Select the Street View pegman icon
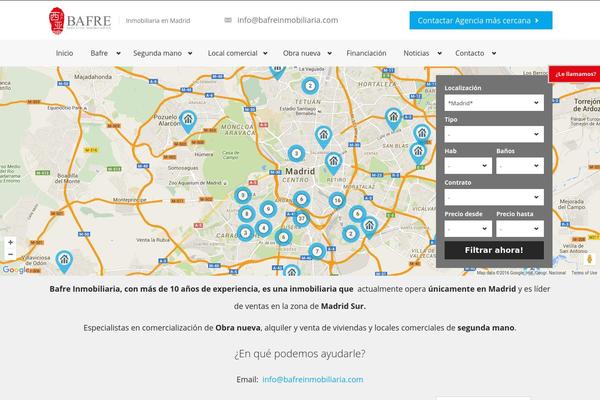This screenshot has height=400, width=600. 590,259
